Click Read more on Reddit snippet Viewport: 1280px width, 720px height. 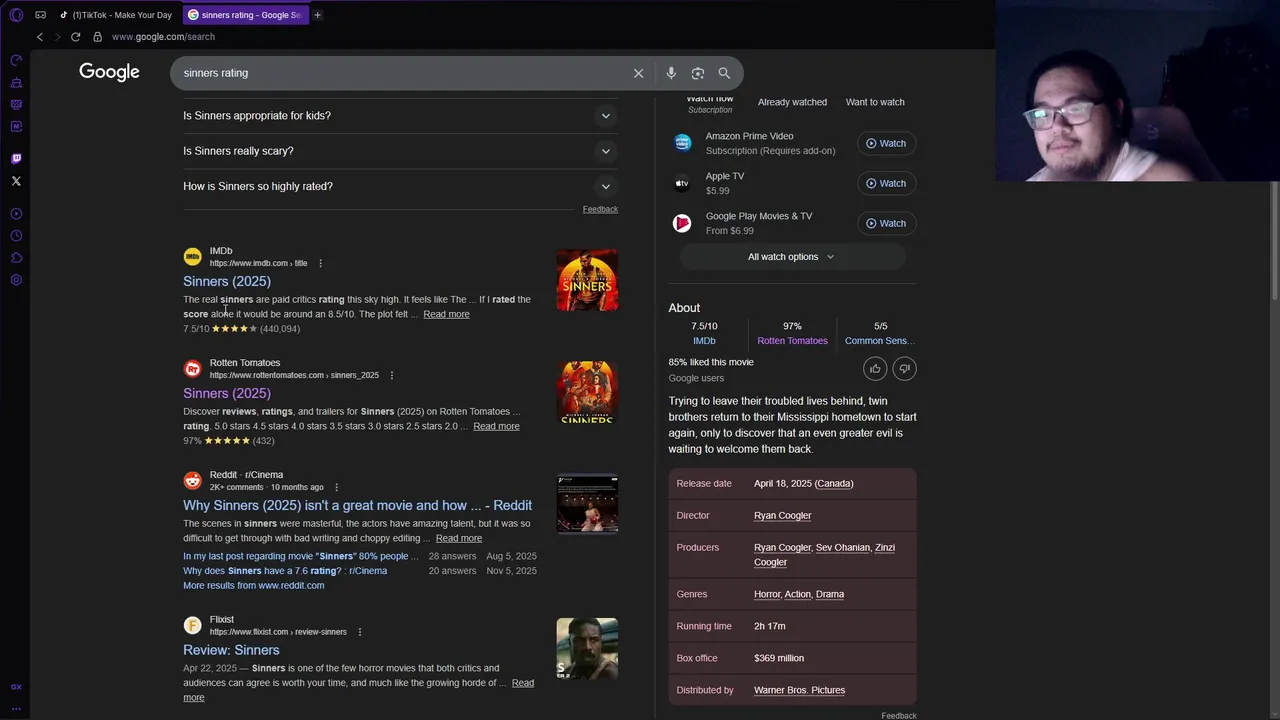point(459,538)
